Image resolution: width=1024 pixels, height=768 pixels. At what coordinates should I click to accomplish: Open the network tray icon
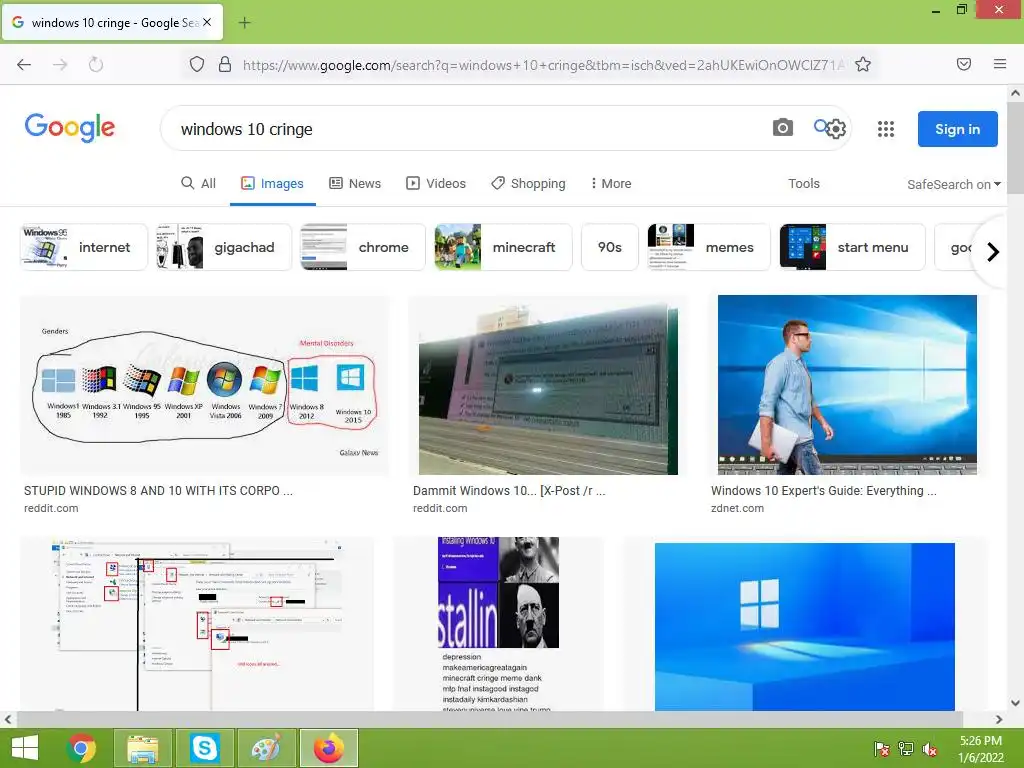(905, 749)
